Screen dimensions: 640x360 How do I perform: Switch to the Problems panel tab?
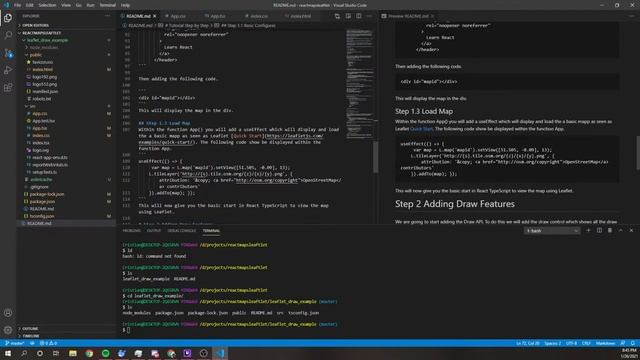click(131, 231)
